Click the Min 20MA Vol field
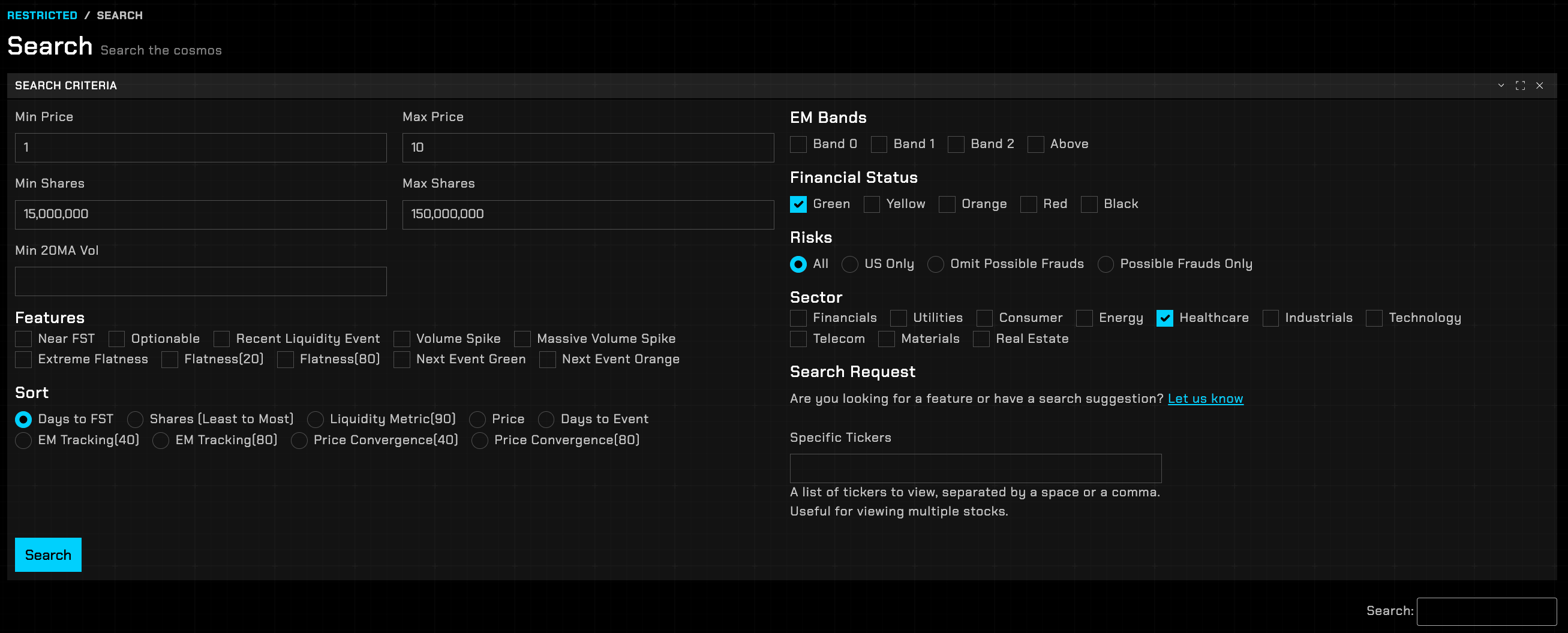The image size is (1568, 633). point(200,282)
